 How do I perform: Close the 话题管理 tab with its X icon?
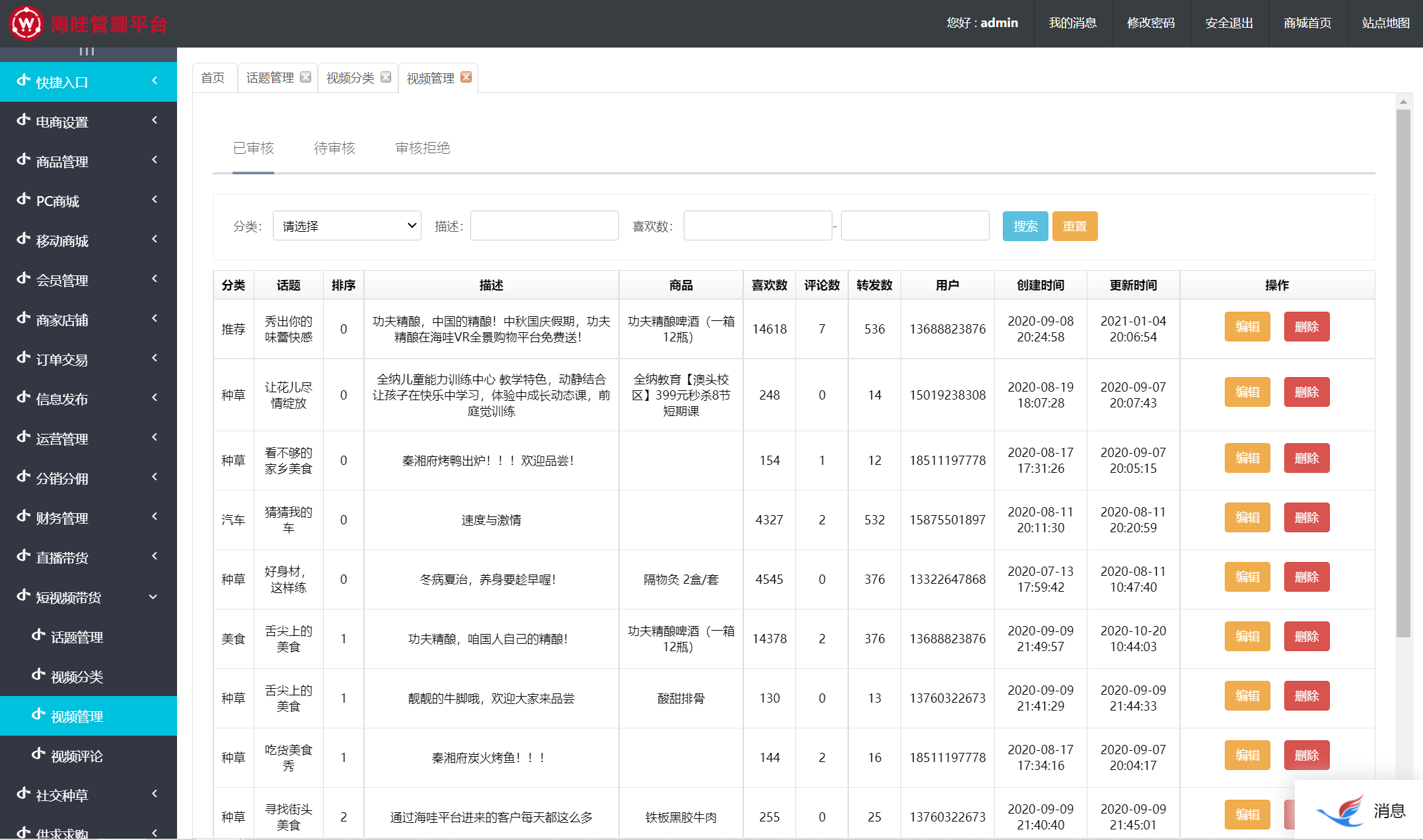(305, 77)
